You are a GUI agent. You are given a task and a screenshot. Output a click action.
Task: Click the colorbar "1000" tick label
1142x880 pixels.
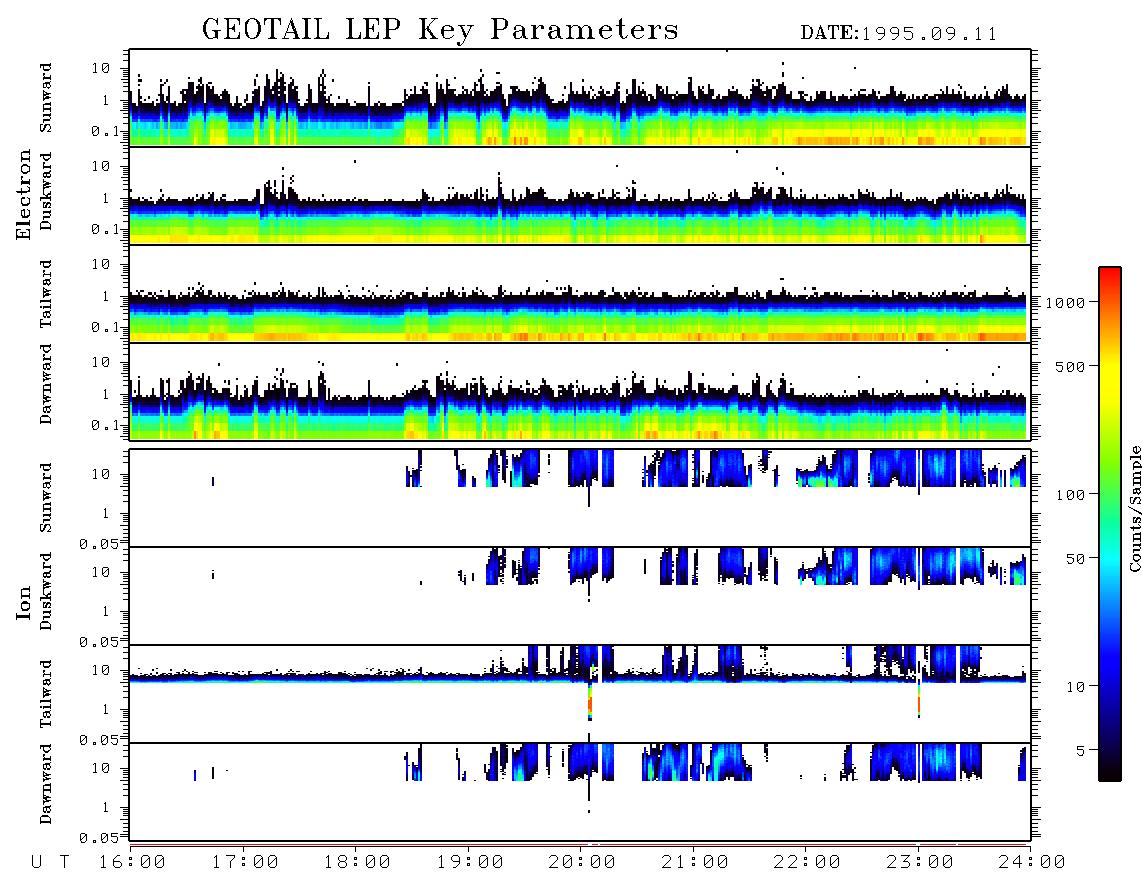tap(1065, 303)
